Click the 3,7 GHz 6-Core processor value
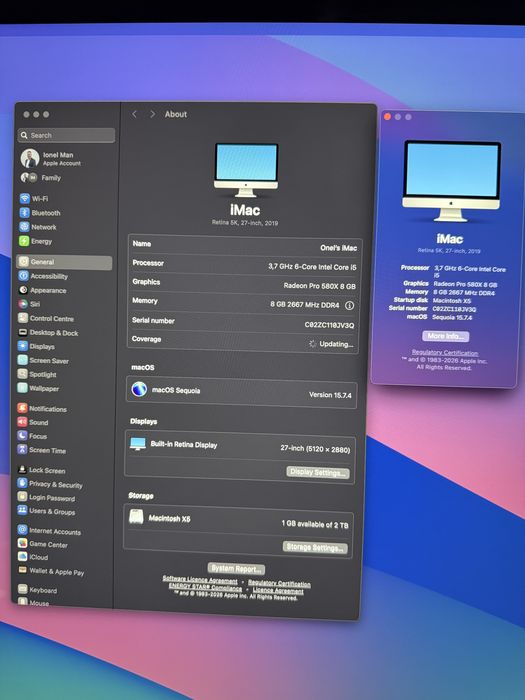 pyautogui.click(x=312, y=267)
